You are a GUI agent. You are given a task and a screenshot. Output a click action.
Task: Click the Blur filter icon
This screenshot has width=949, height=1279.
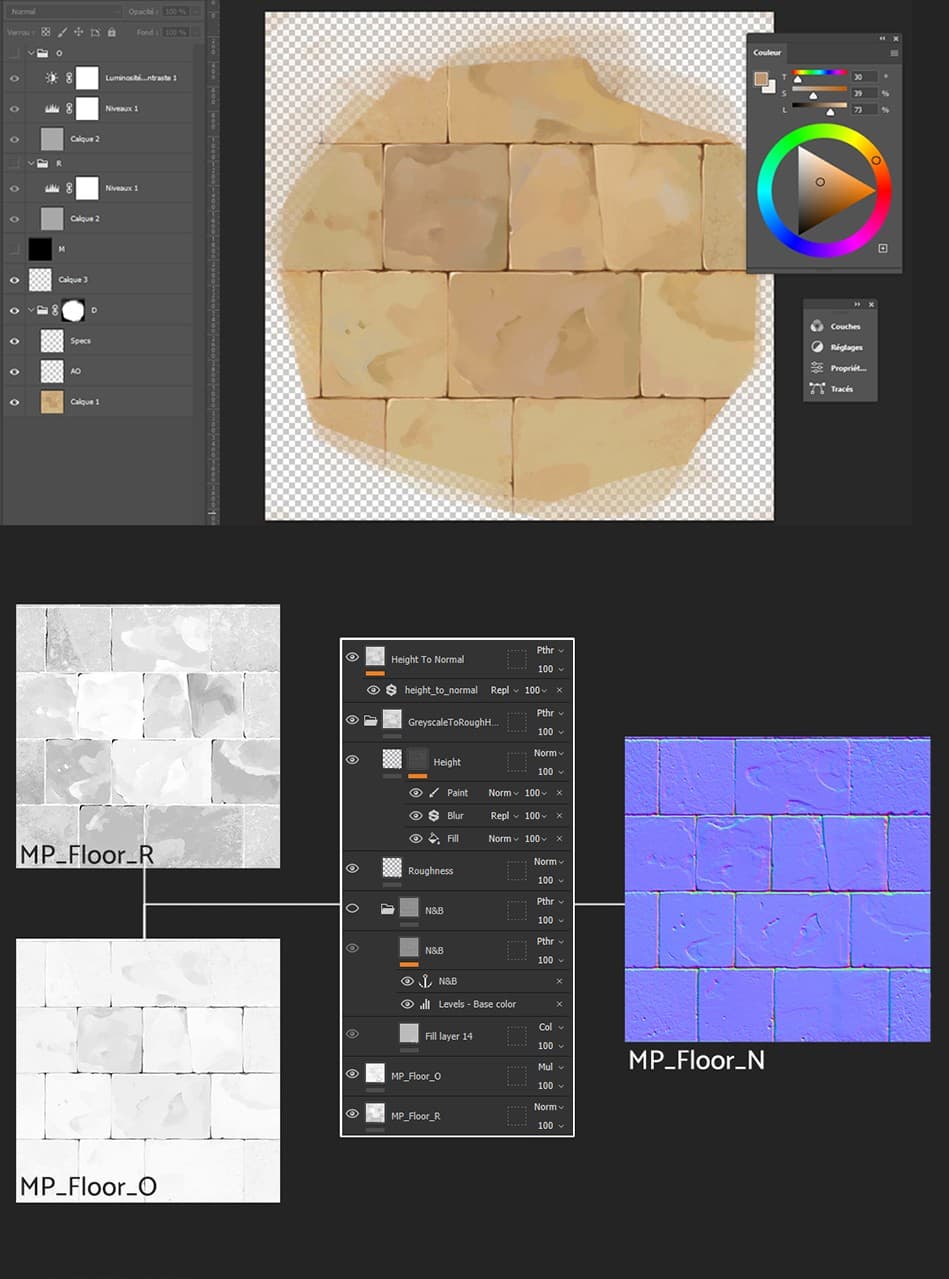coord(434,816)
